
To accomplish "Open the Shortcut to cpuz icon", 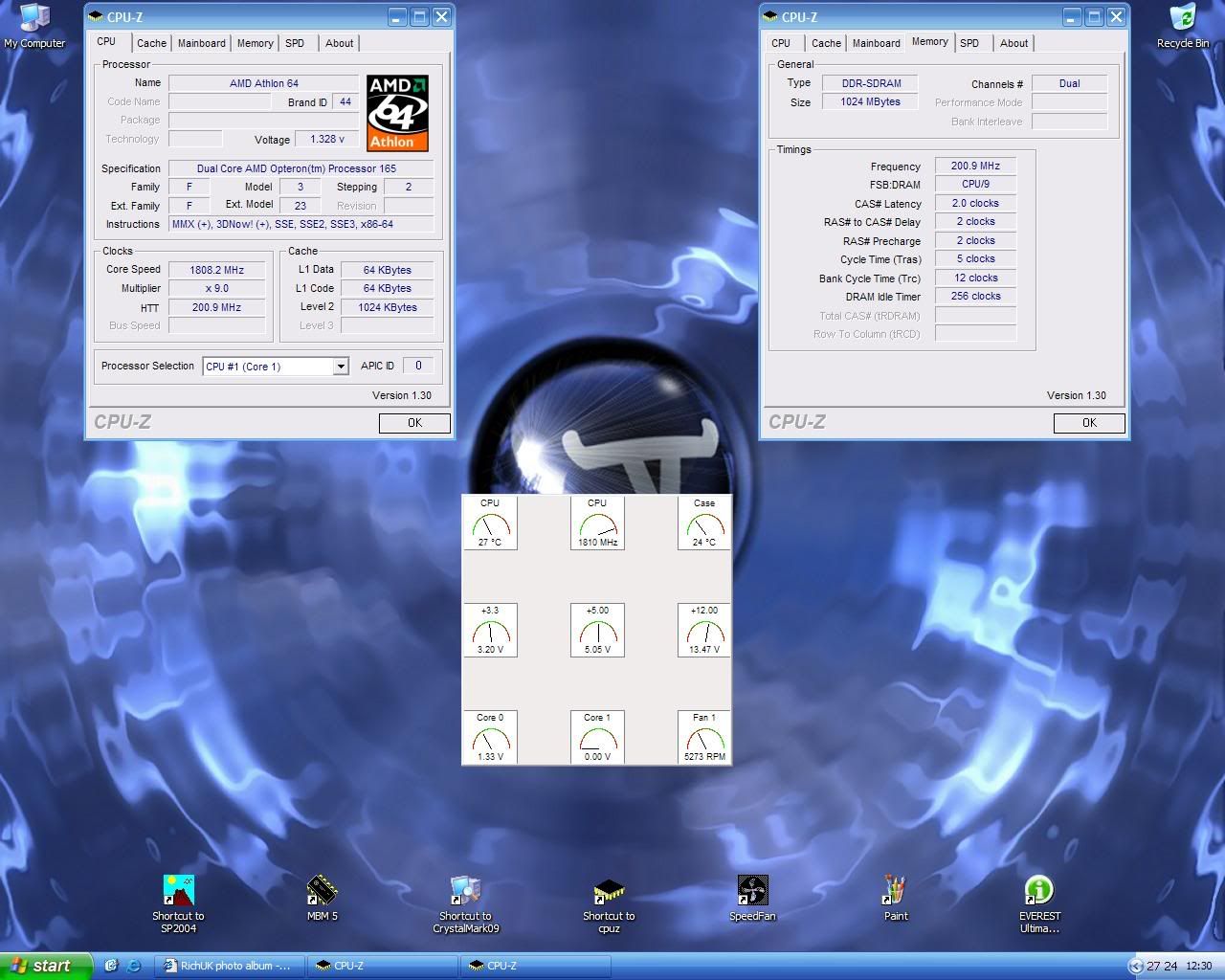I will click(609, 891).
